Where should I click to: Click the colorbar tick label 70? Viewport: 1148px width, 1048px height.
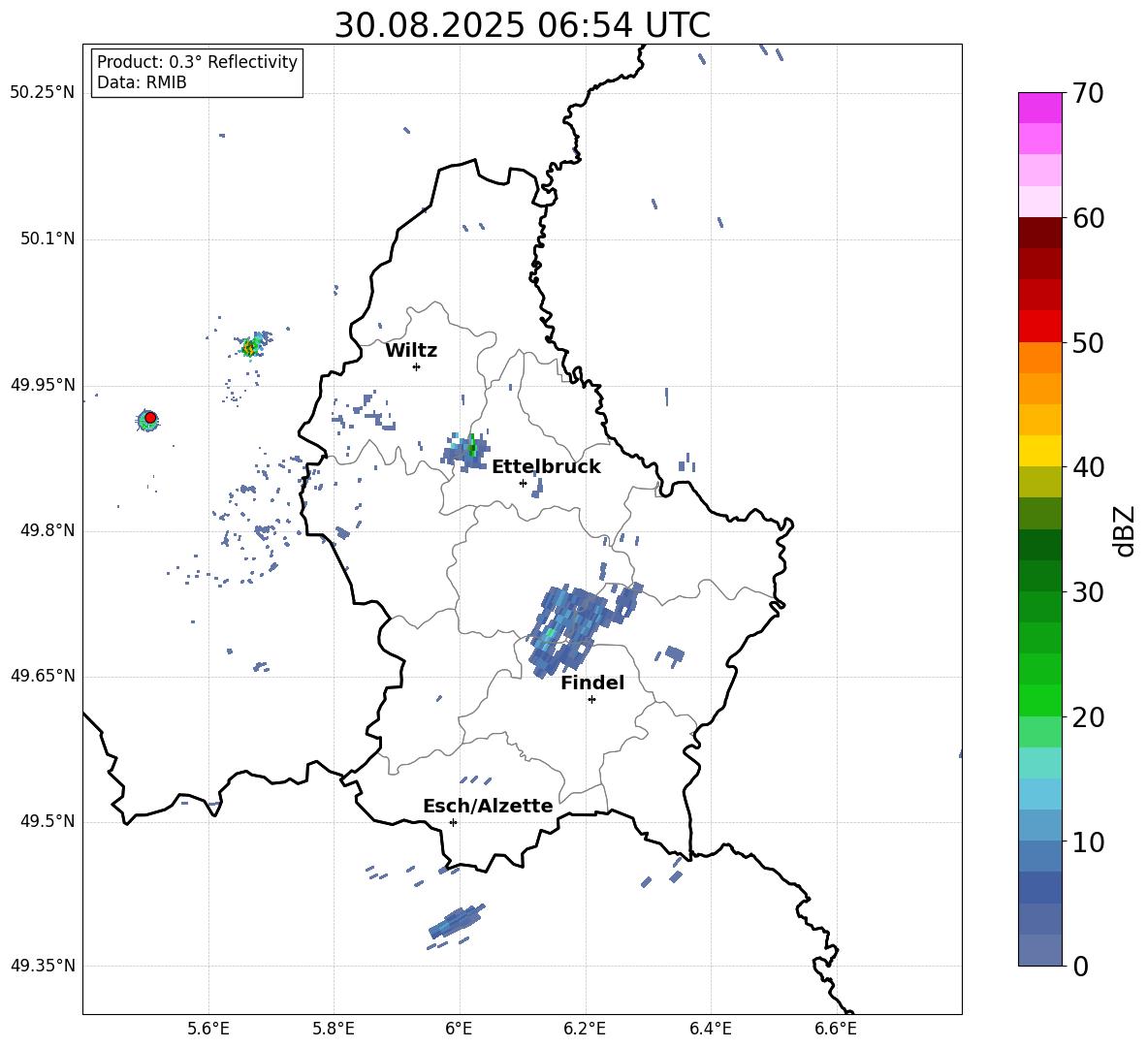point(1088,94)
